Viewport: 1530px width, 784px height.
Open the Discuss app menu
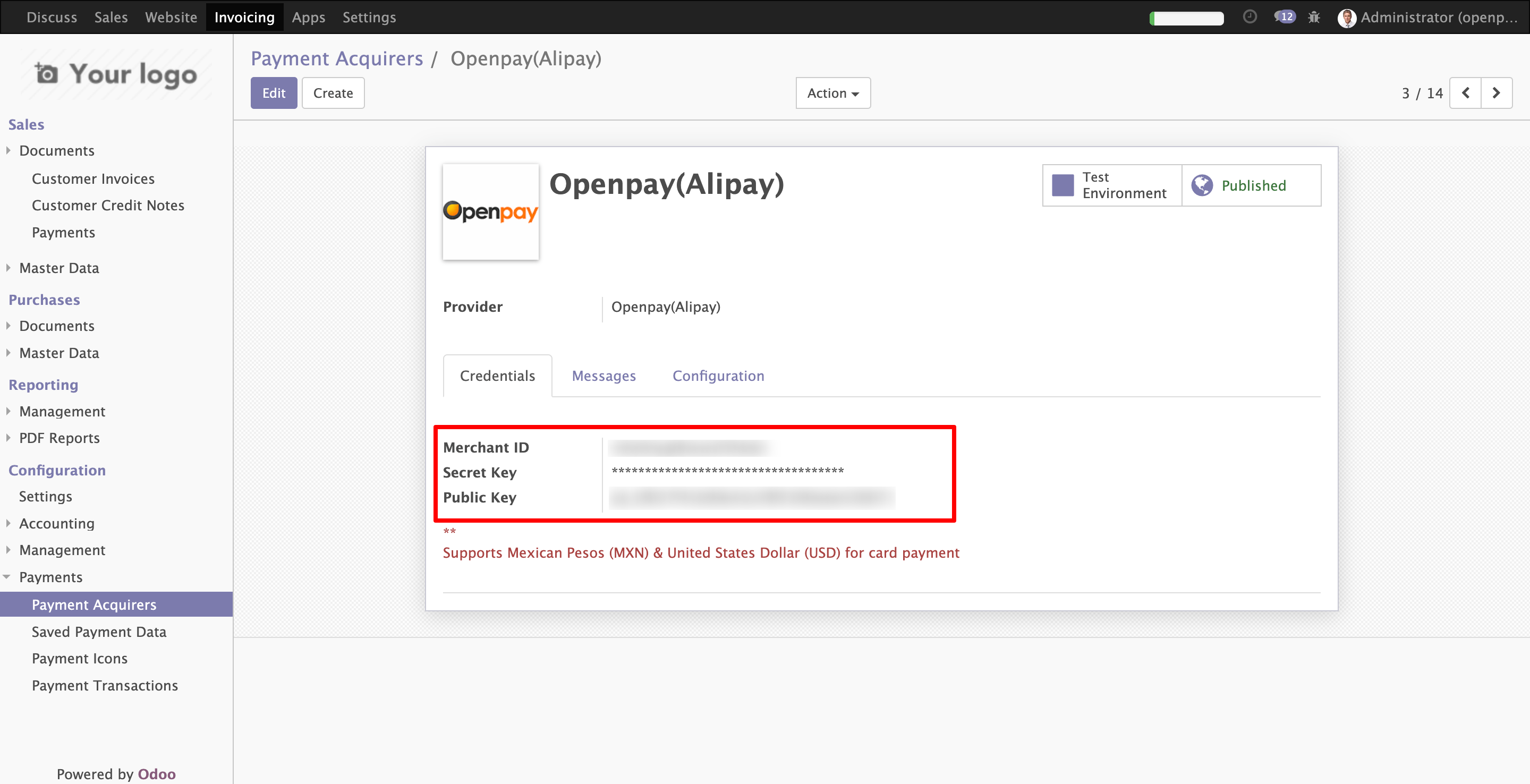click(52, 17)
